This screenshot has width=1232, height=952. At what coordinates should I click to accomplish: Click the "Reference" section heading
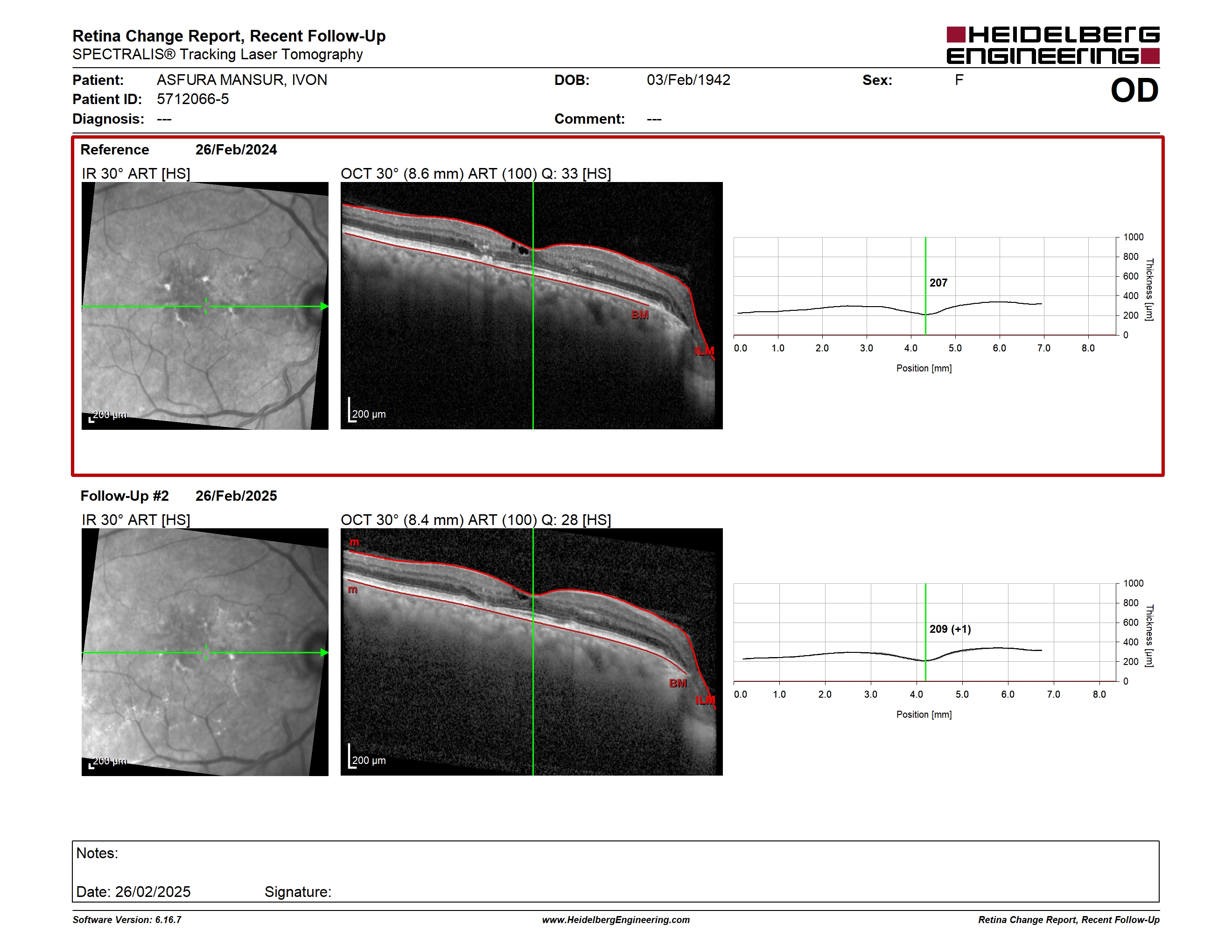point(114,149)
